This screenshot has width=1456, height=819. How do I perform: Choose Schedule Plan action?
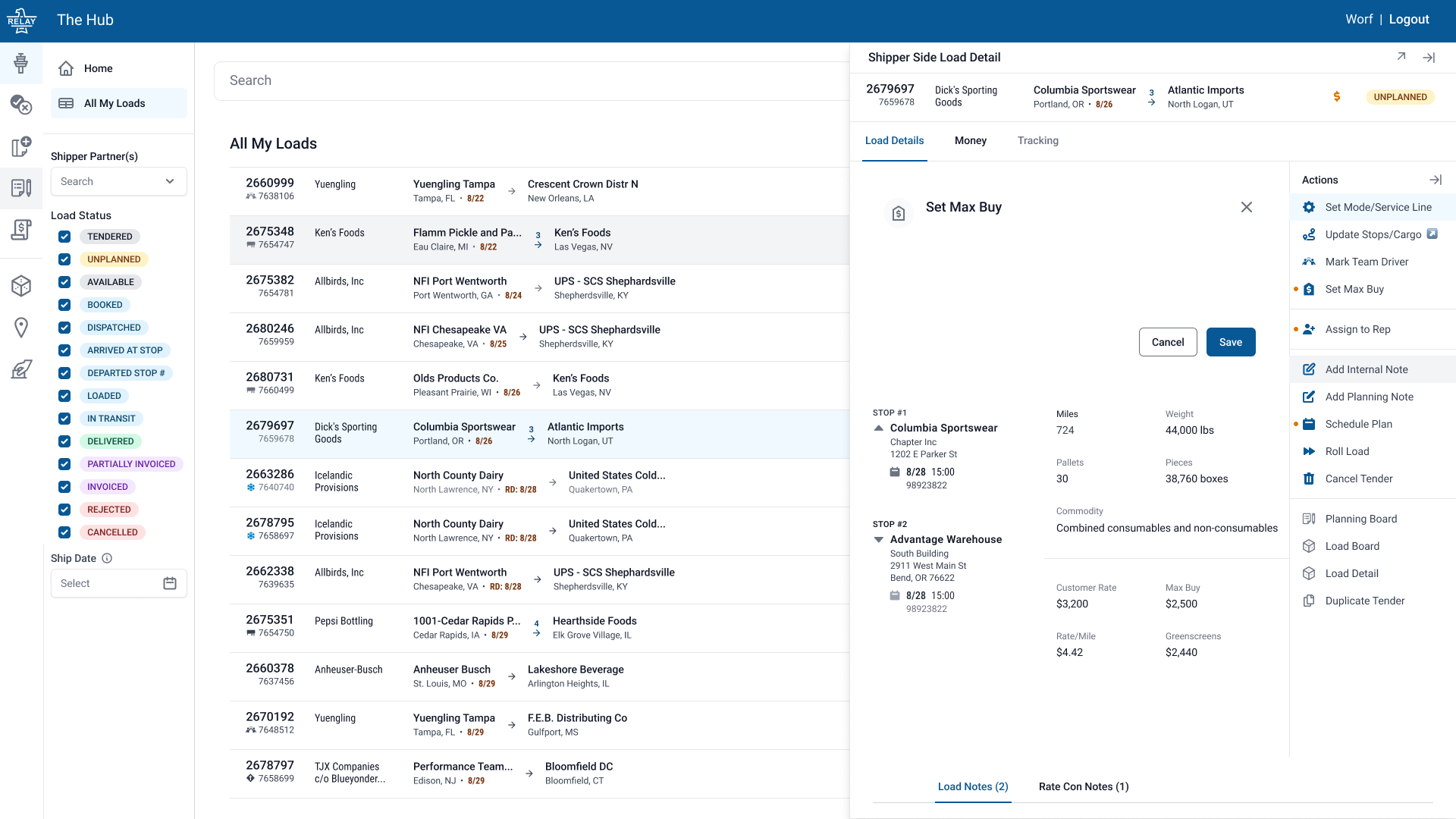click(x=1373, y=424)
